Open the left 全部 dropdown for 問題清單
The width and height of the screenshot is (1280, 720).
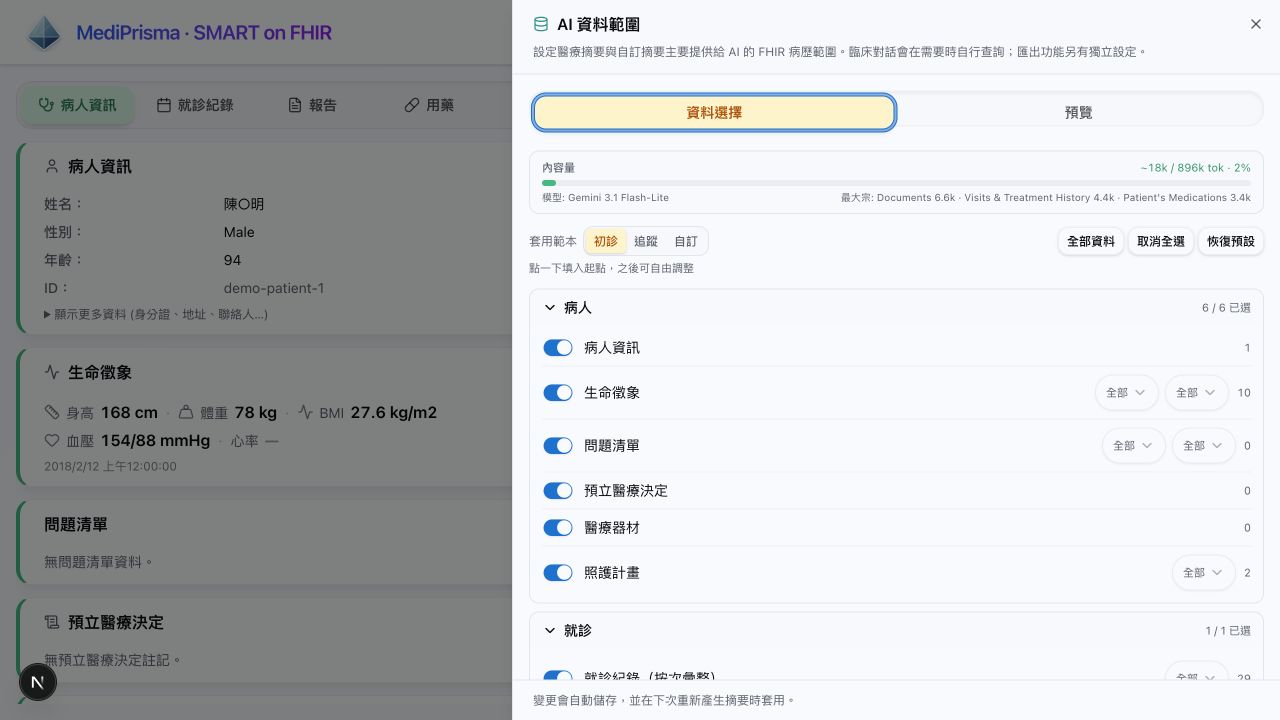click(1134, 446)
